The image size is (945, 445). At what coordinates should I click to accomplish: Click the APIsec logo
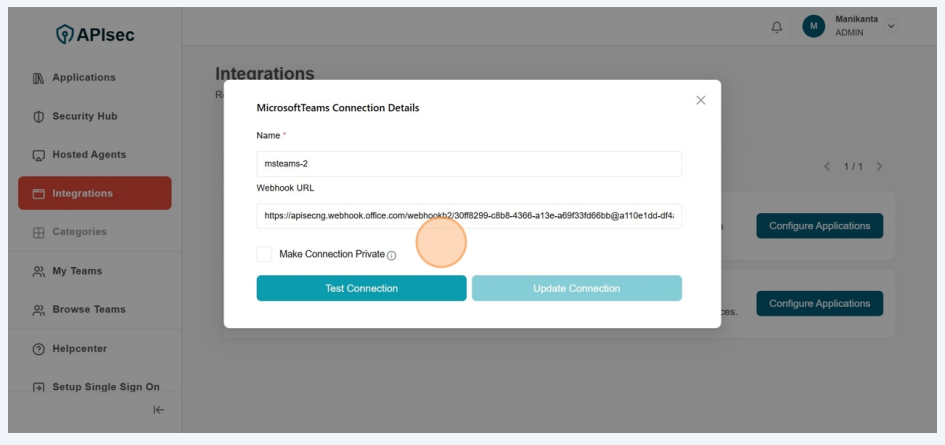pos(95,37)
